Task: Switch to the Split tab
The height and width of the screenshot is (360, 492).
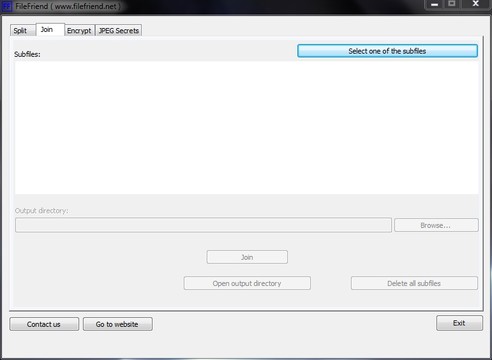Action: [22, 31]
